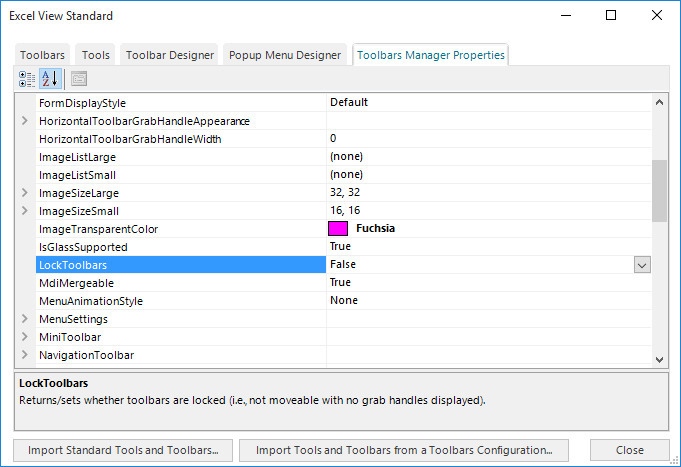This screenshot has height=467, width=681.
Task: Click the (none) value of ImageListLarge
Action: [346, 156]
